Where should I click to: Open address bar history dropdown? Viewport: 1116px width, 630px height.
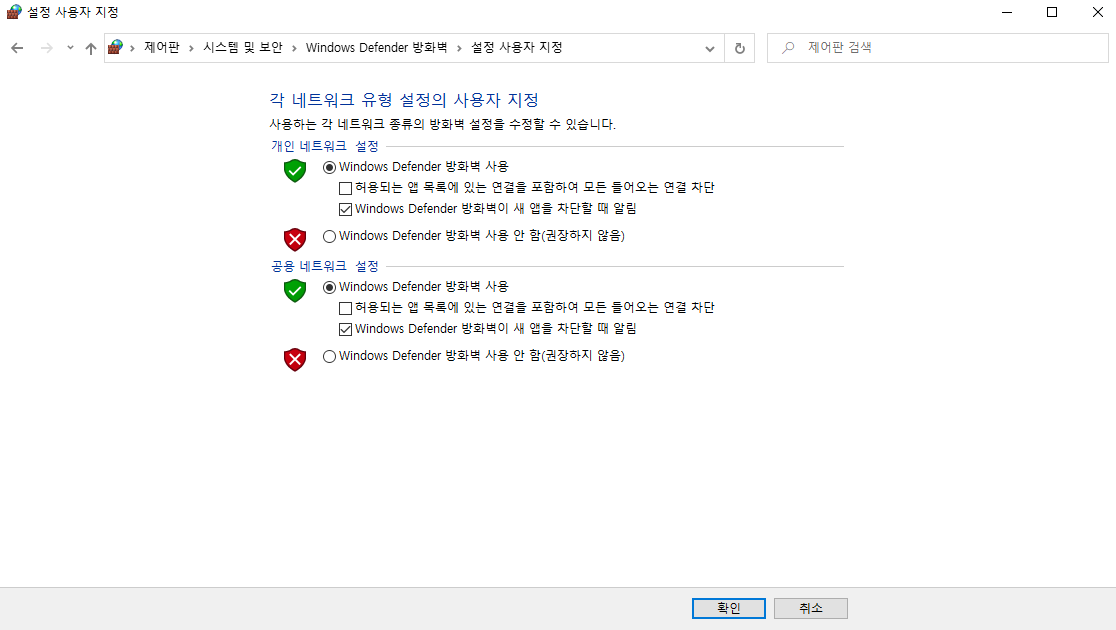pos(710,48)
